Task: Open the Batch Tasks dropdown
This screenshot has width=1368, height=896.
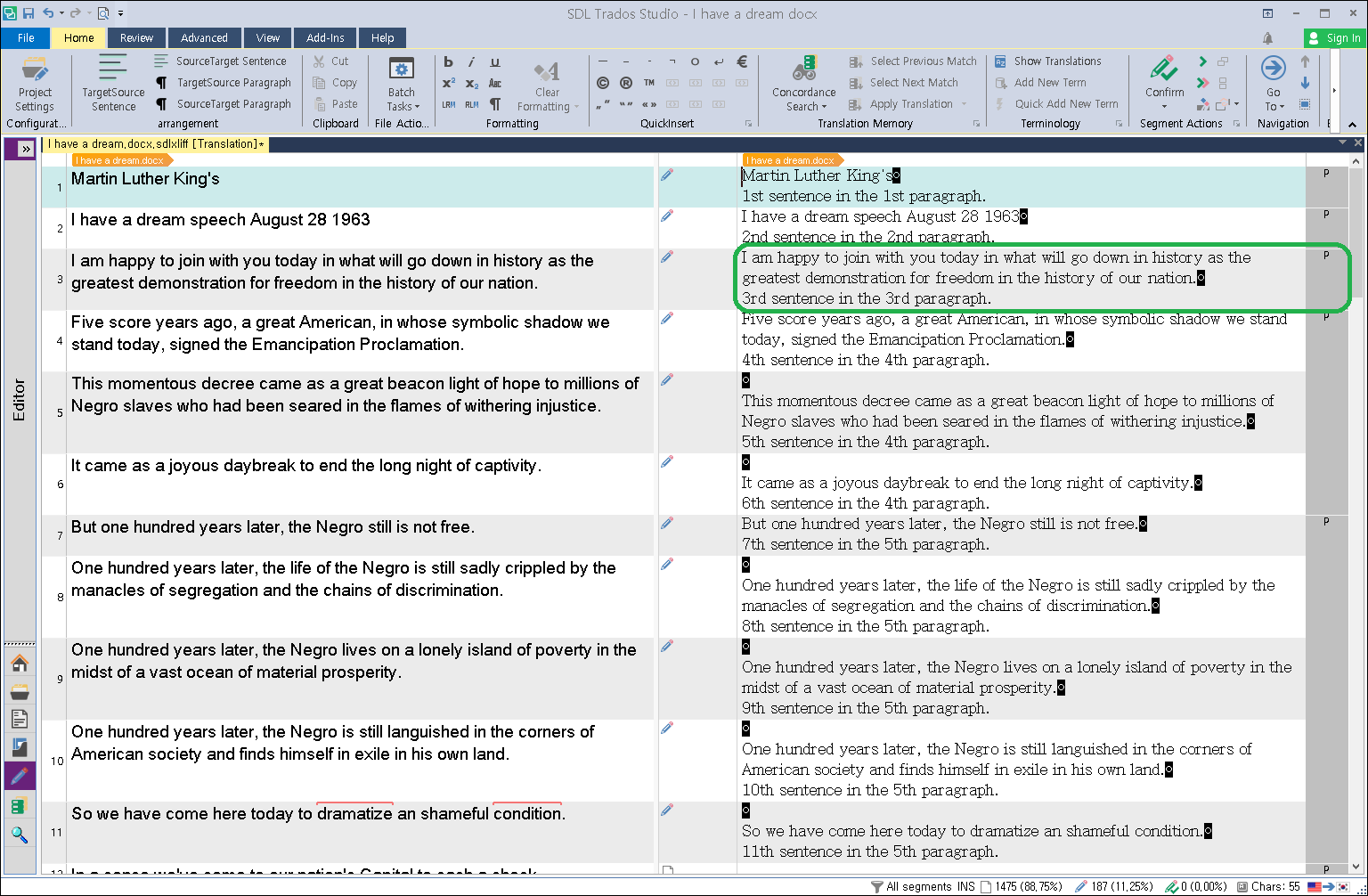Action: coord(401,84)
